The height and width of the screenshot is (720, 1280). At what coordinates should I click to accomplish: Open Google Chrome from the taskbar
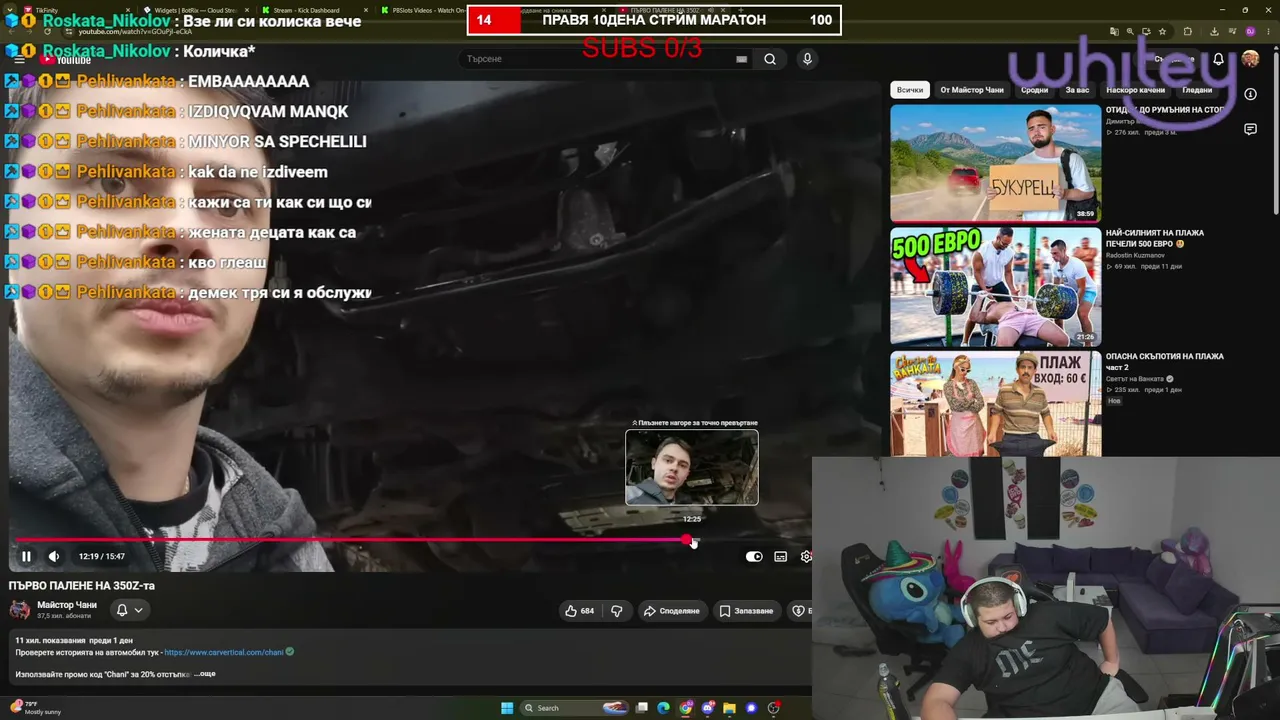[x=686, y=708]
